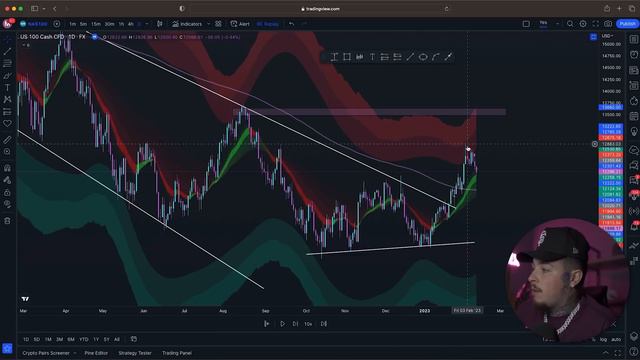Select the trend line tool in left sidebar
This screenshot has width=640, height=360.
[7, 51]
